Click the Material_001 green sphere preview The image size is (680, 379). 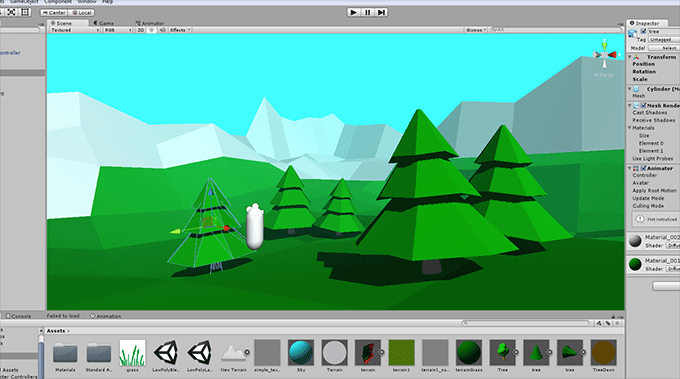click(635, 264)
